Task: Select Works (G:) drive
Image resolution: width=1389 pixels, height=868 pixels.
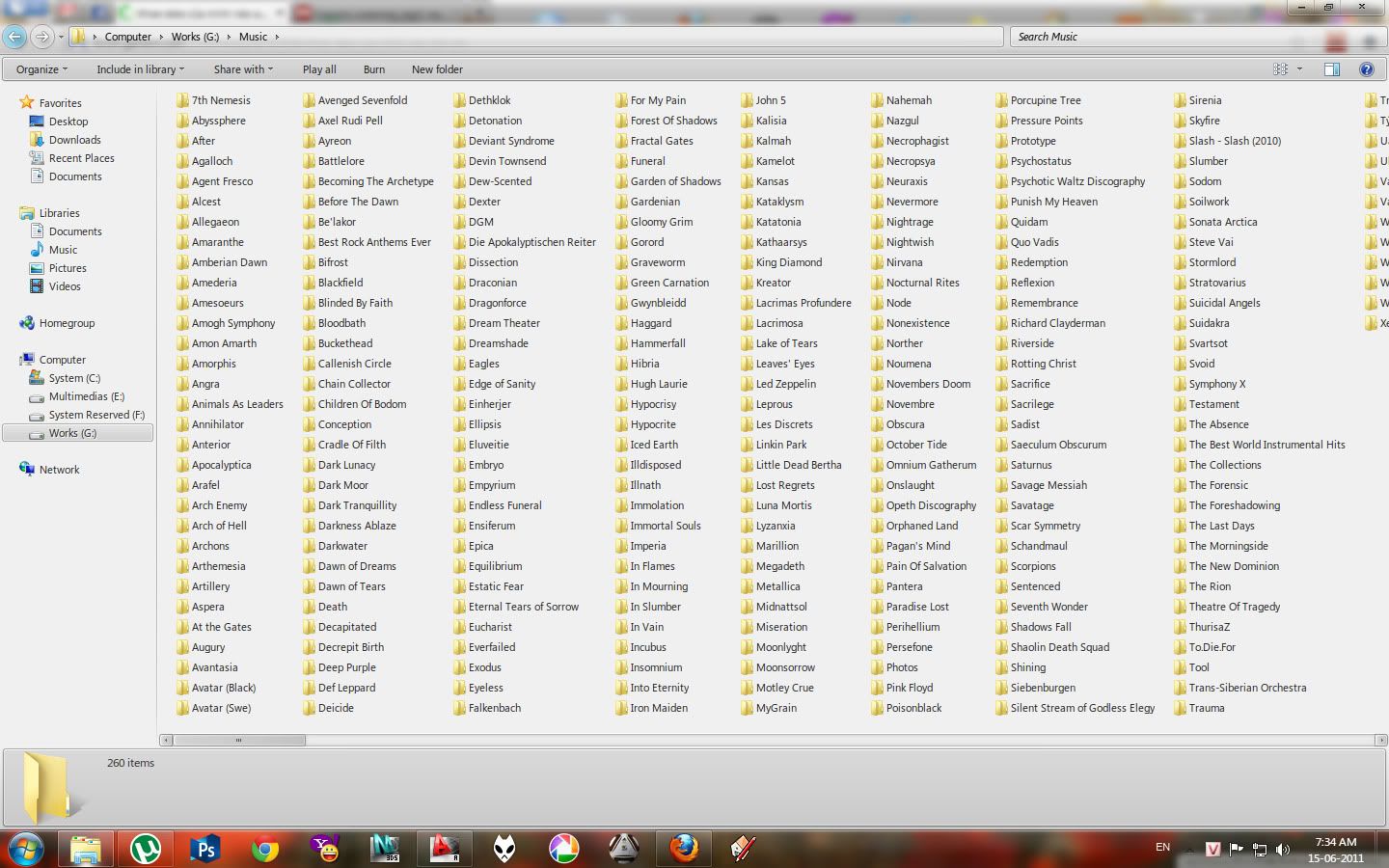Action: pos(77,433)
